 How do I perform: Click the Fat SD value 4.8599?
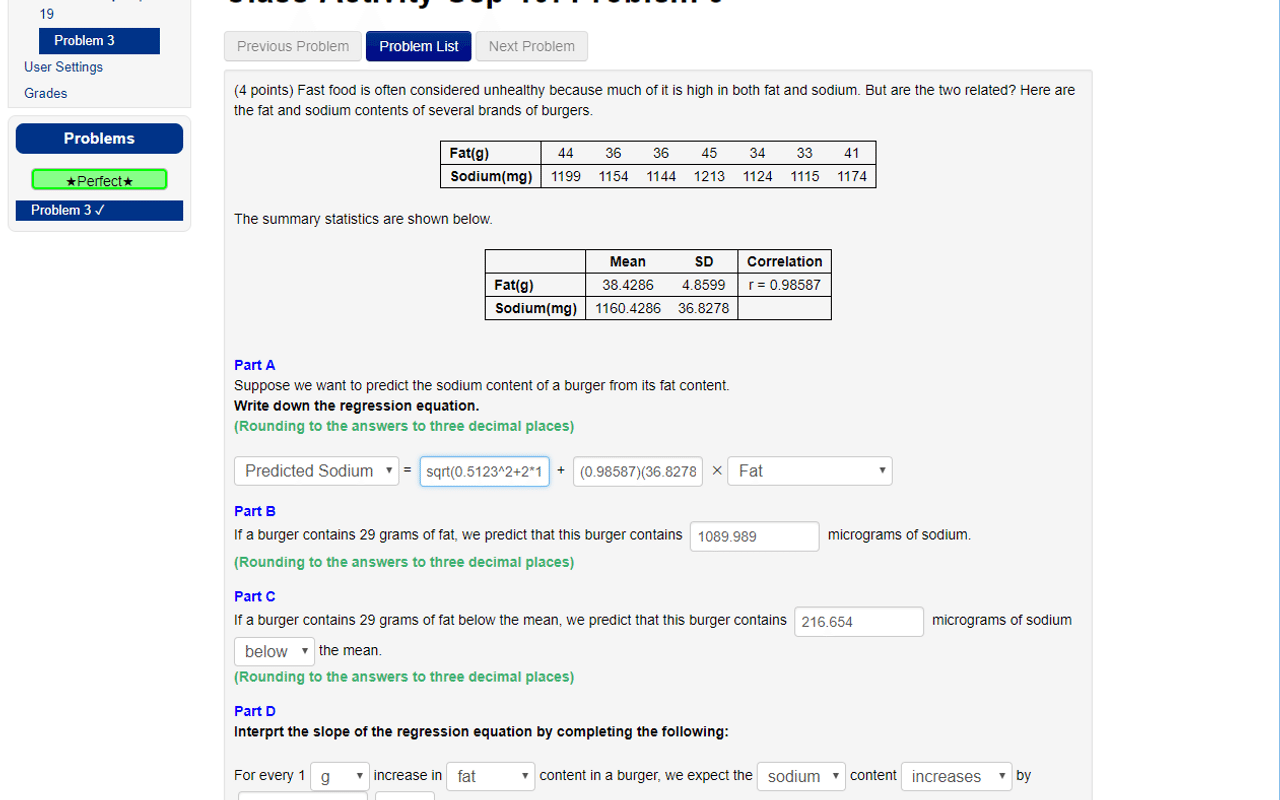pyautogui.click(x=704, y=285)
